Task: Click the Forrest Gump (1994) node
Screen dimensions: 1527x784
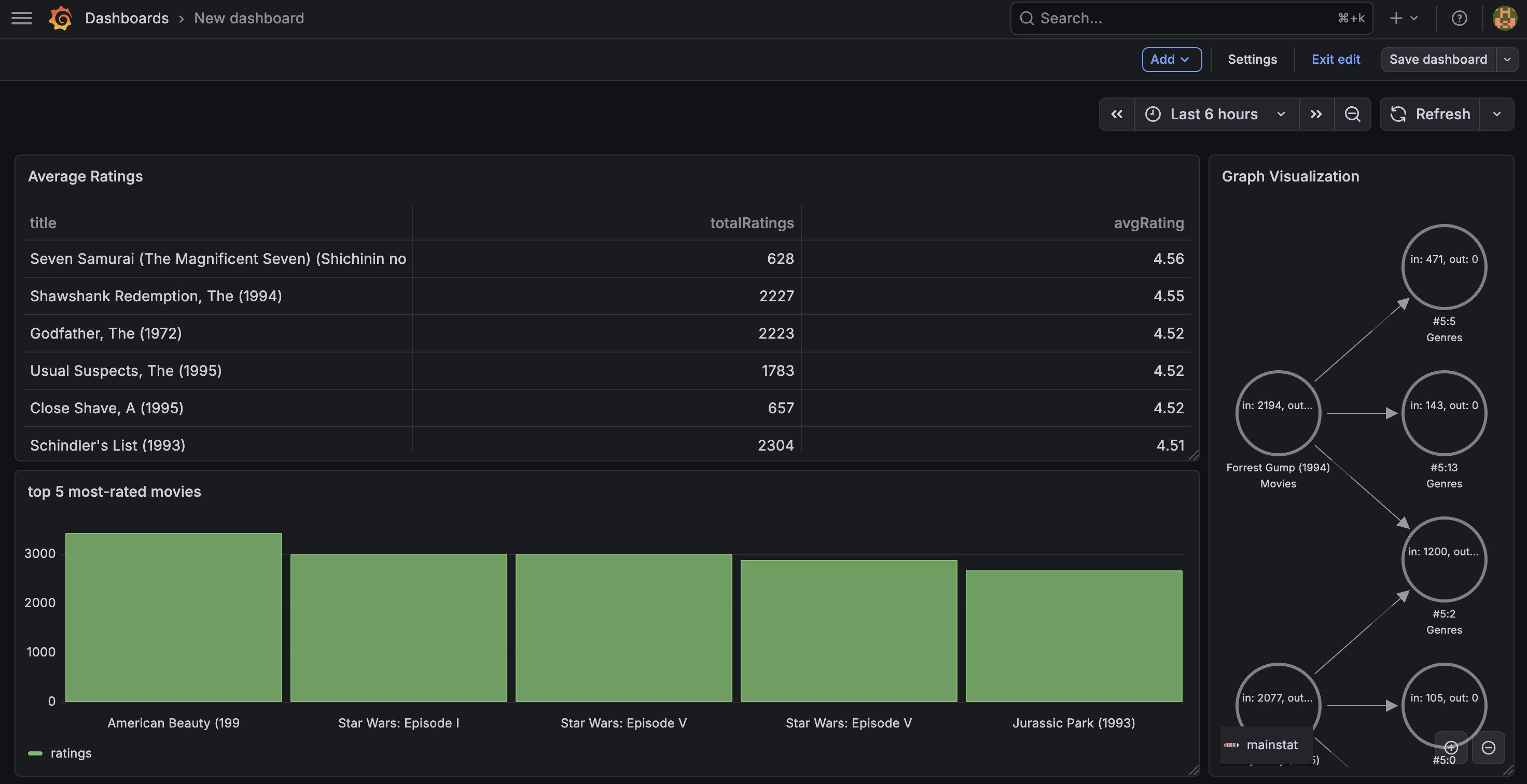Action: pyautogui.click(x=1278, y=413)
